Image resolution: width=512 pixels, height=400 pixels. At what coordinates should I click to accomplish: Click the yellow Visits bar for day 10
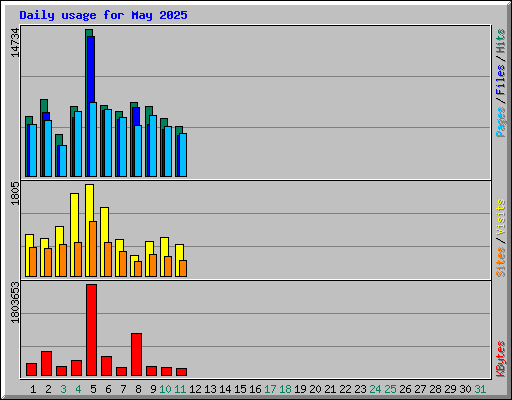click(x=164, y=247)
